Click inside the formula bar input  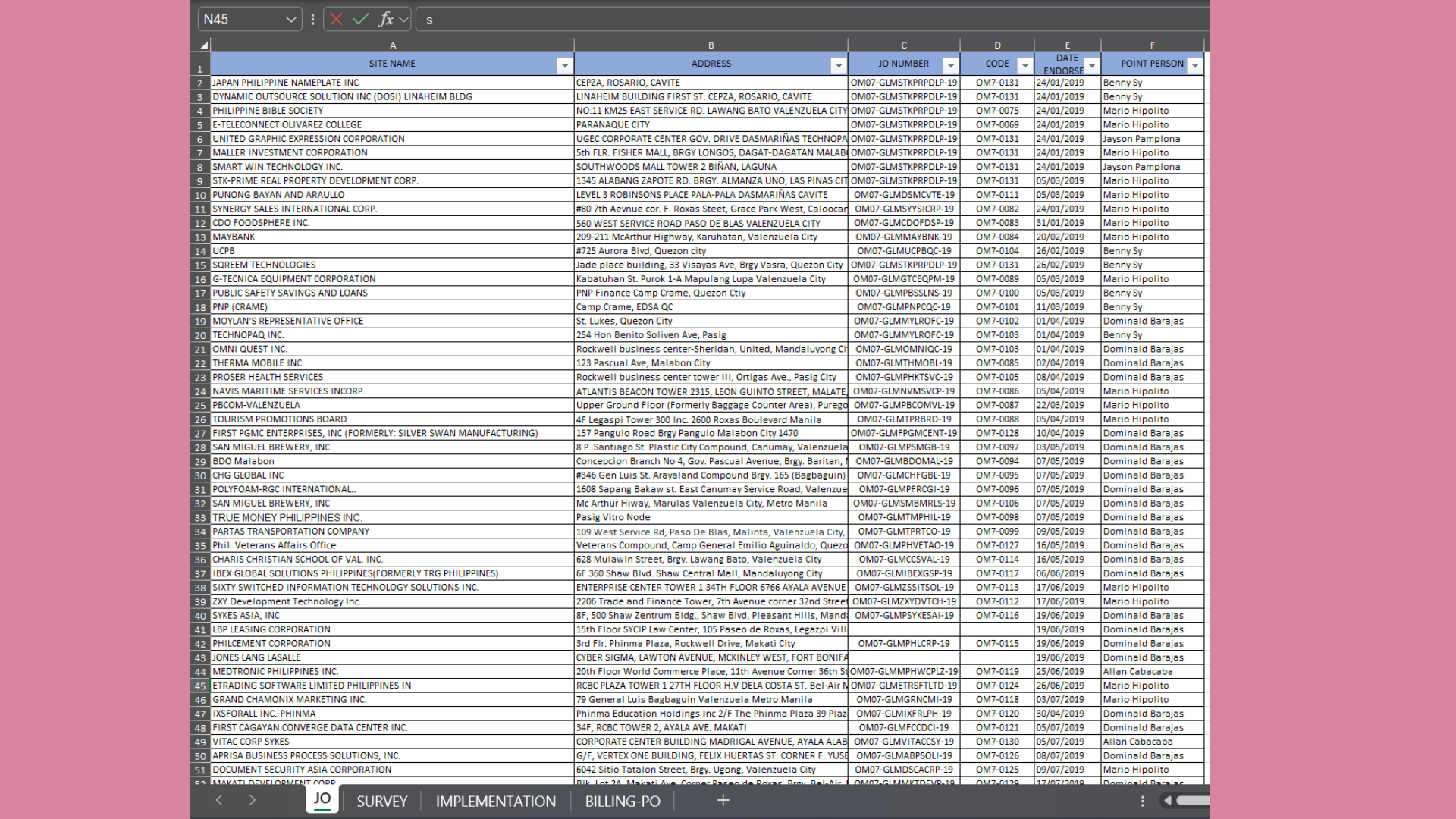[x=758, y=20]
